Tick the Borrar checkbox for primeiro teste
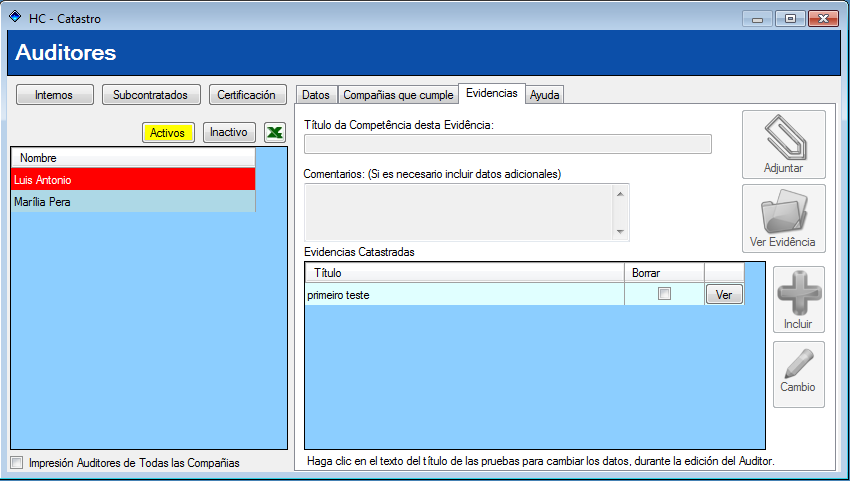The height and width of the screenshot is (481, 850). [664, 294]
